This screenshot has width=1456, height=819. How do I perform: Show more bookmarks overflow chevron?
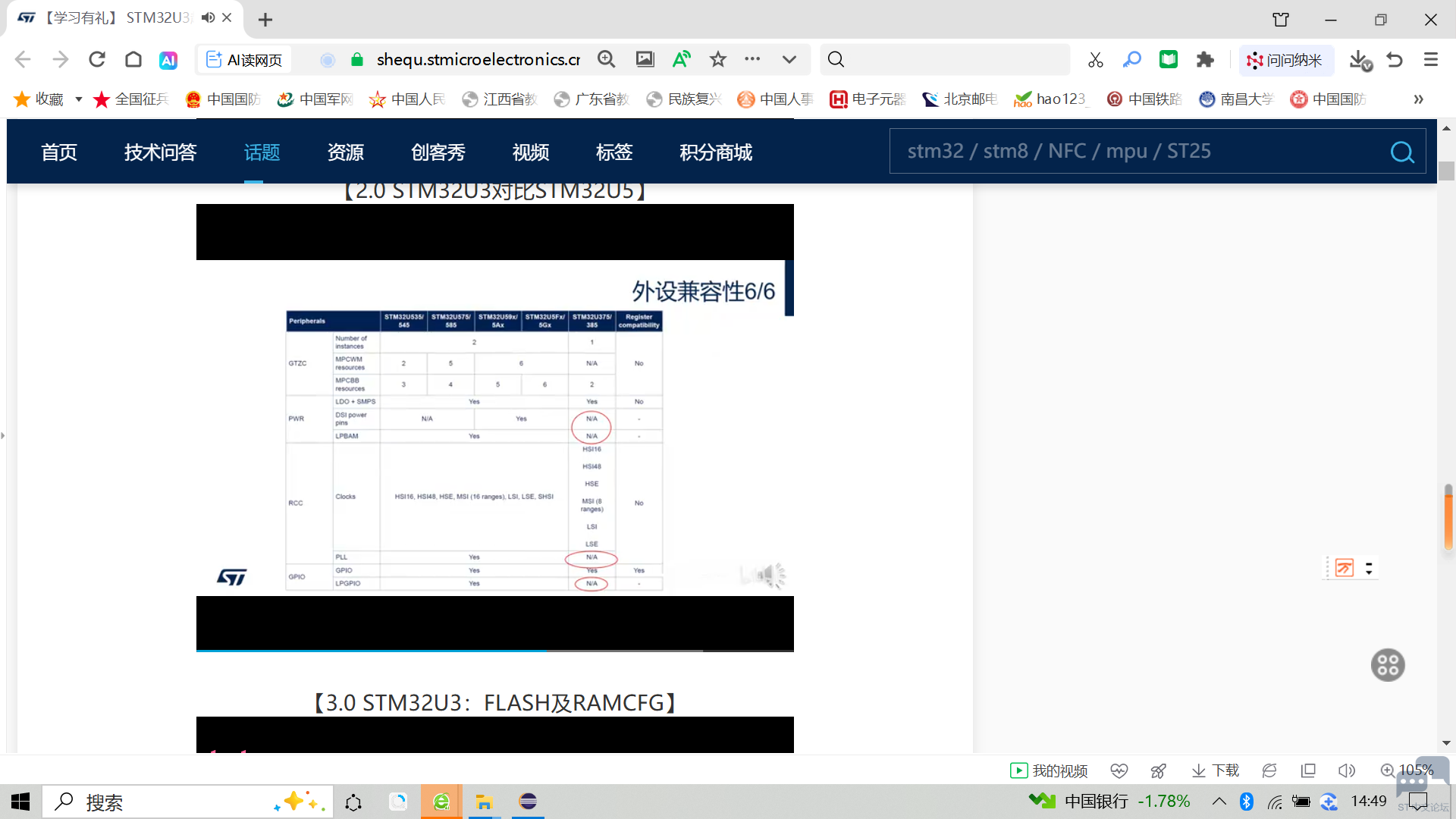pyautogui.click(x=1419, y=99)
